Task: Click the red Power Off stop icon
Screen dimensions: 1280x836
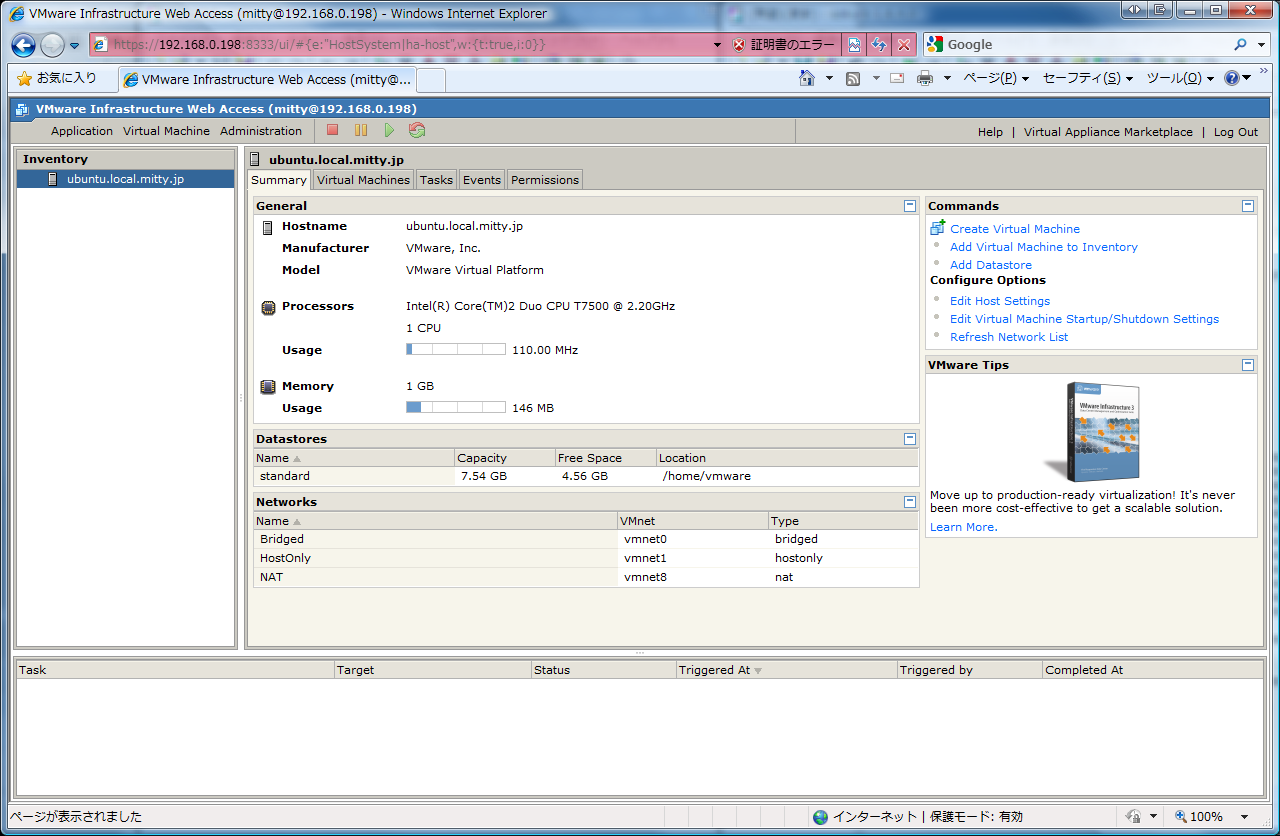Action: 333,130
